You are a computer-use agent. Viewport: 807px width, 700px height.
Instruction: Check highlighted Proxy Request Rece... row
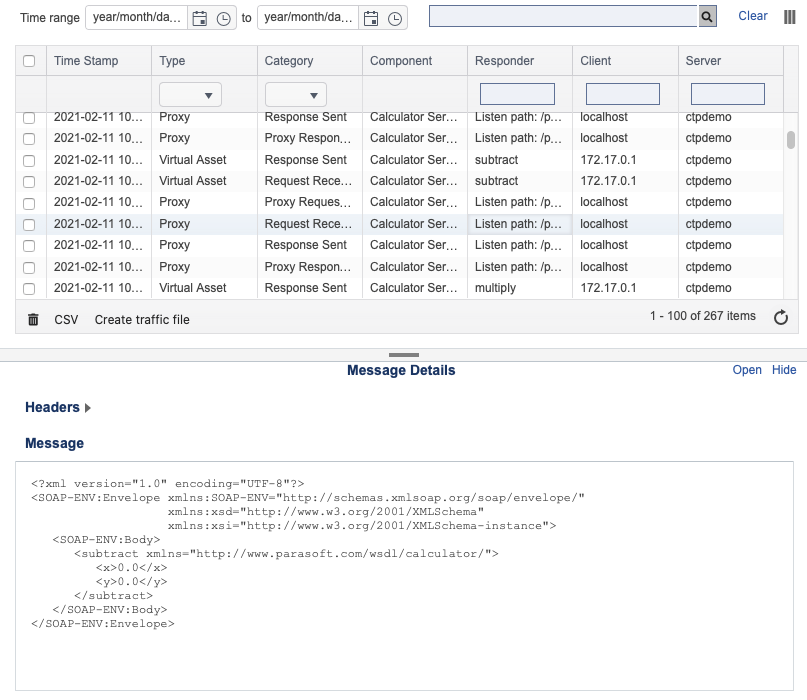[x=29, y=224]
